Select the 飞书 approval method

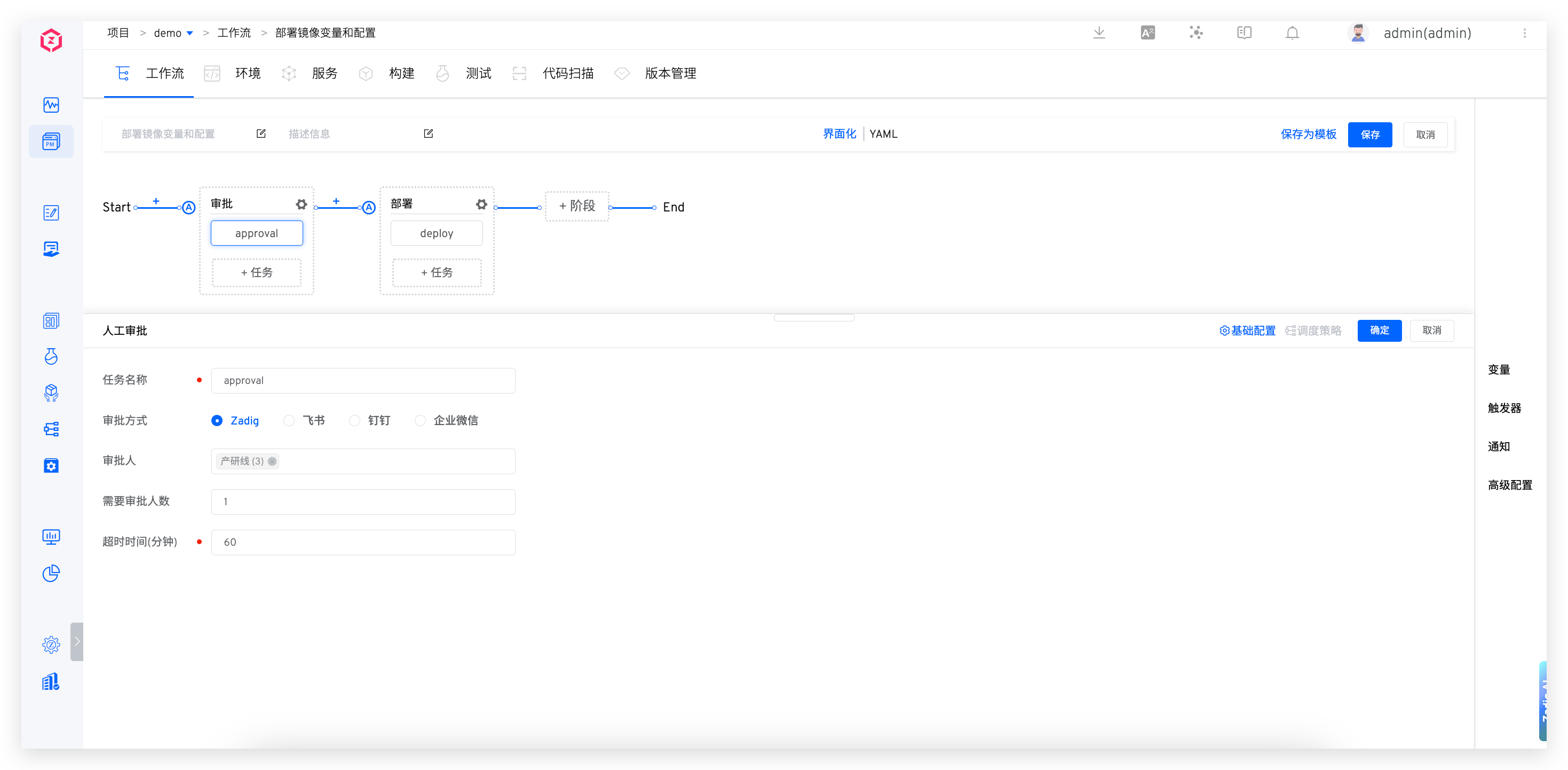pyautogui.click(x=289, y=420)
